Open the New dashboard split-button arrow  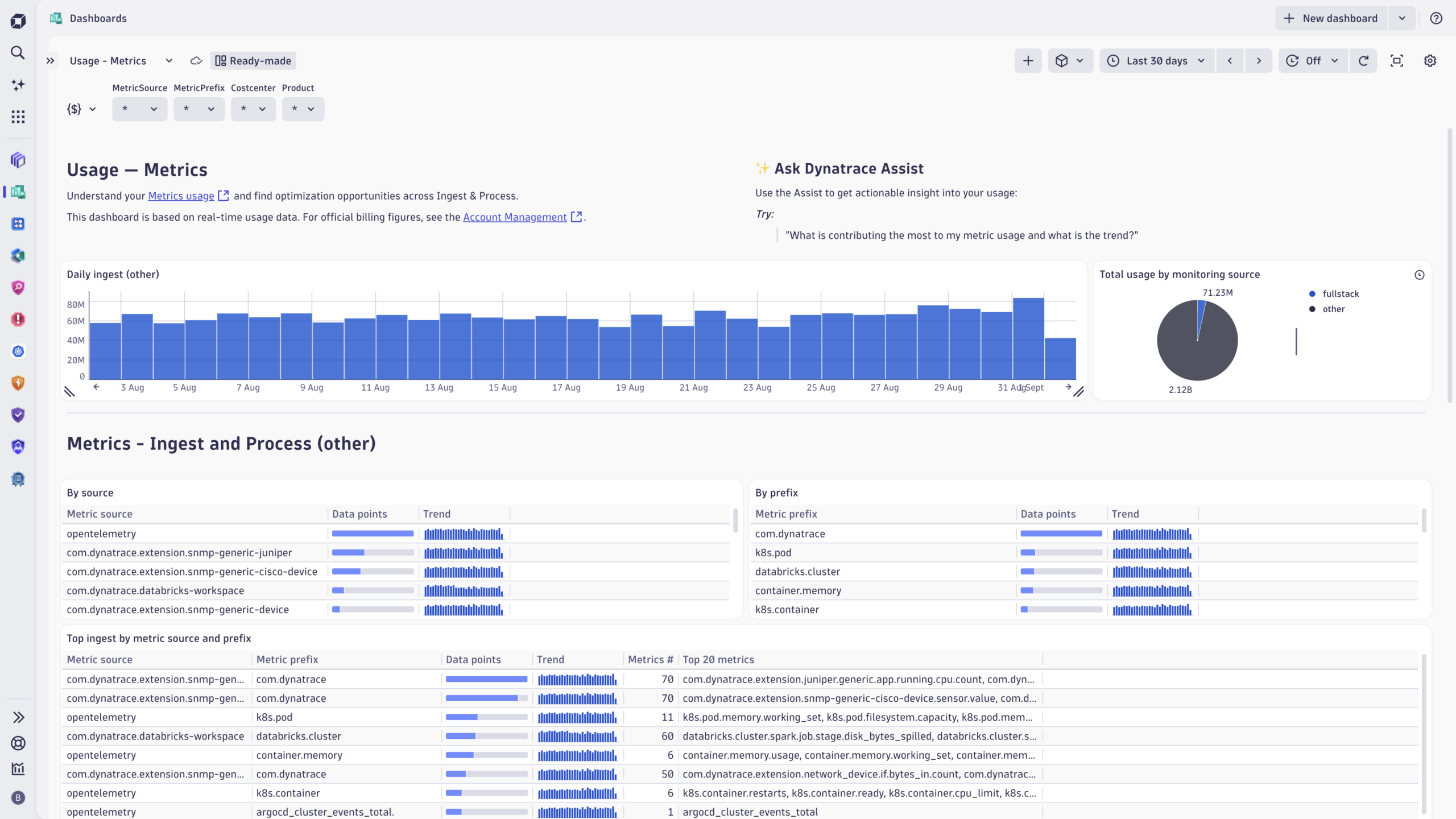[1402, 18]
